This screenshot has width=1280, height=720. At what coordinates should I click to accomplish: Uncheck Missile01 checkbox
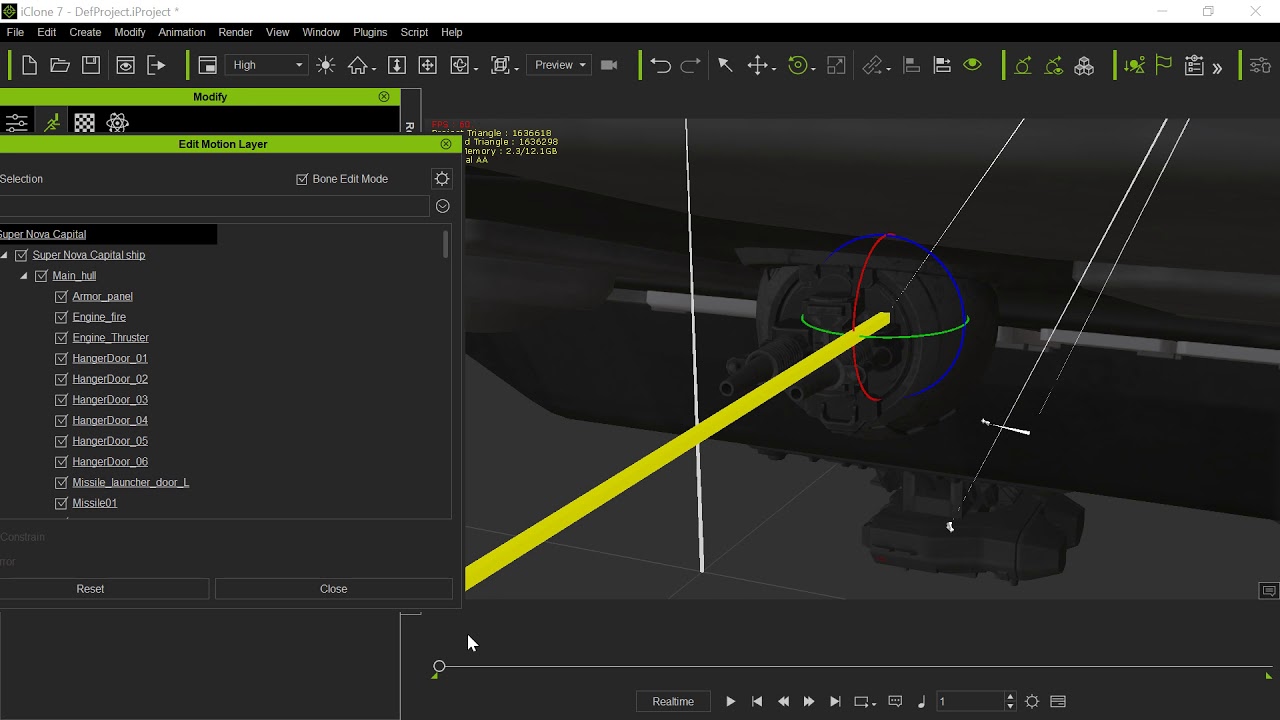(x=61, y=503)
